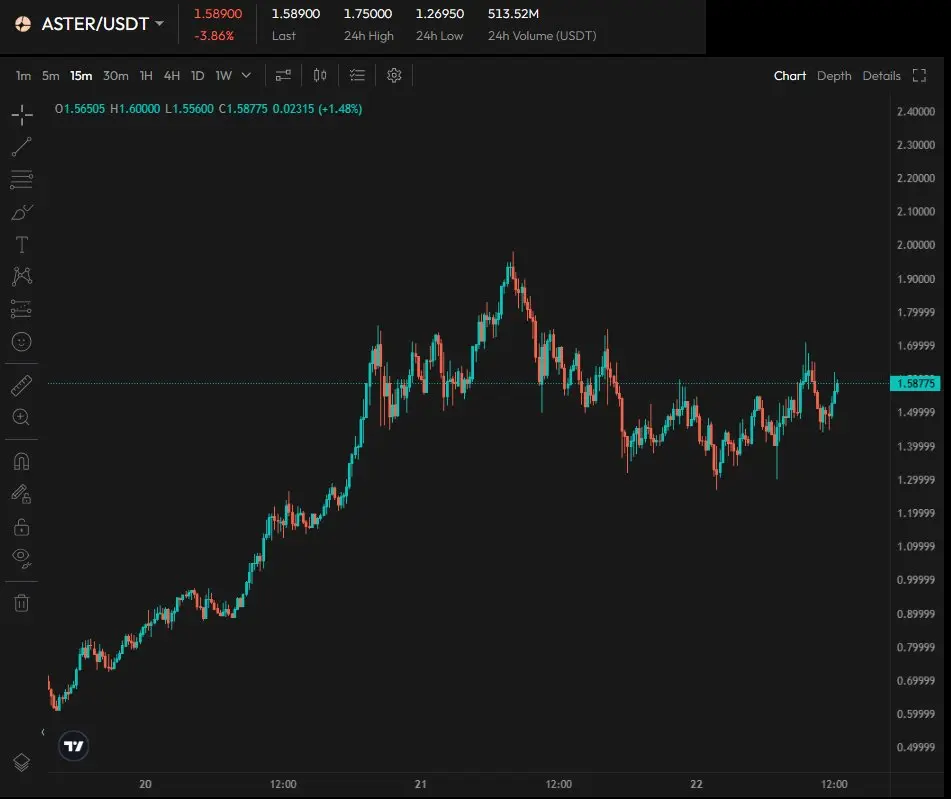This screenshot has width=951, height=799.
Task: Toggle magnet mode snapping
Action: pos(21,462)
